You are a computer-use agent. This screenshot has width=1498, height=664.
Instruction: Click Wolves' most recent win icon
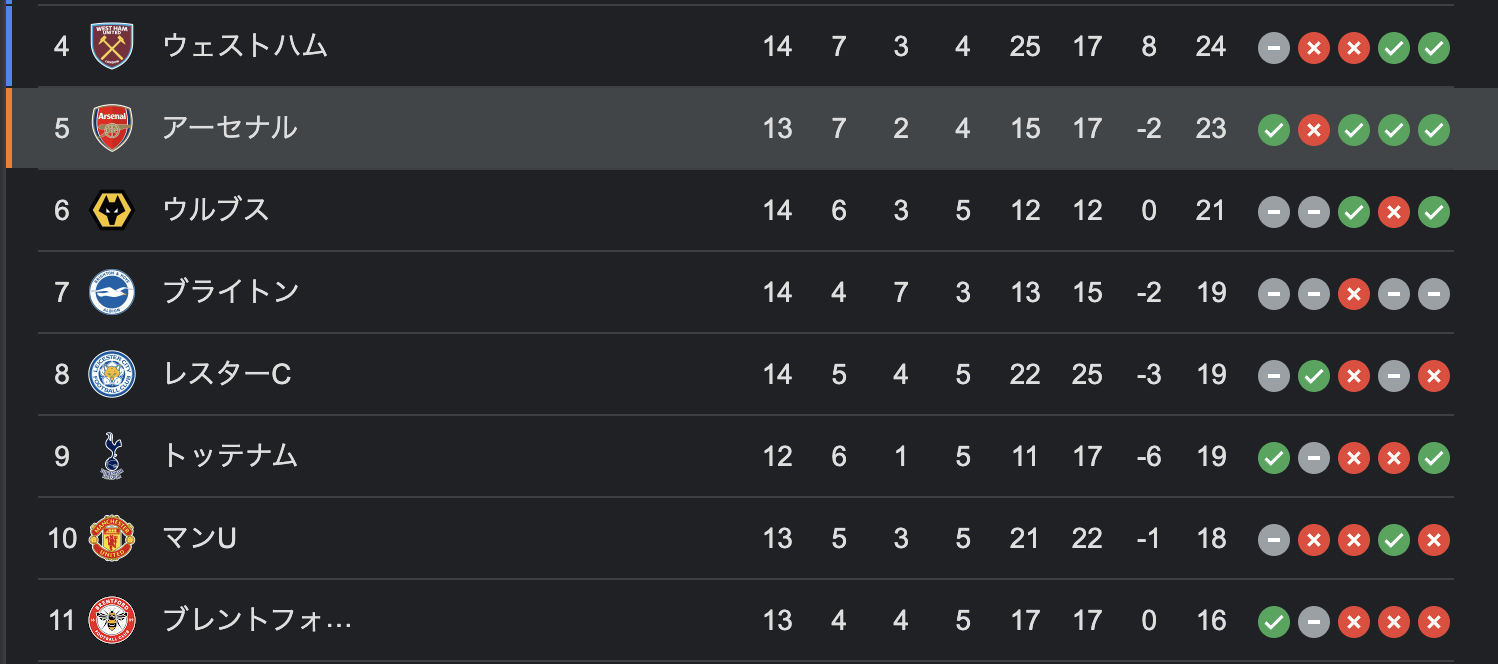point(1433,211)
